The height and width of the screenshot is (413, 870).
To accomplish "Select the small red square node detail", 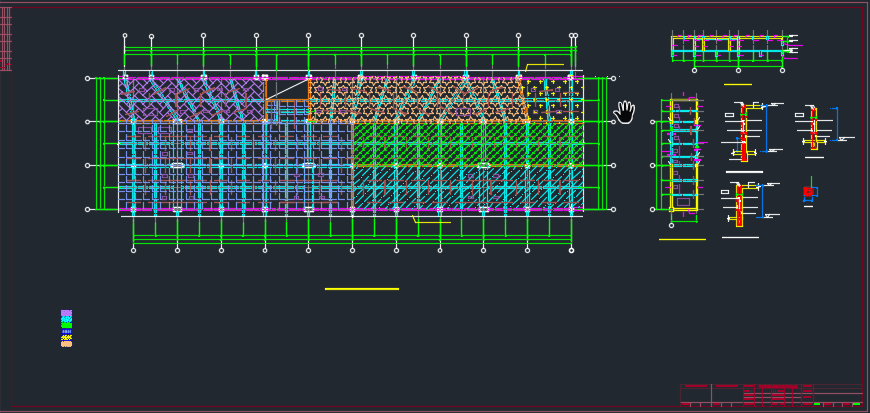I will (809, 192).
